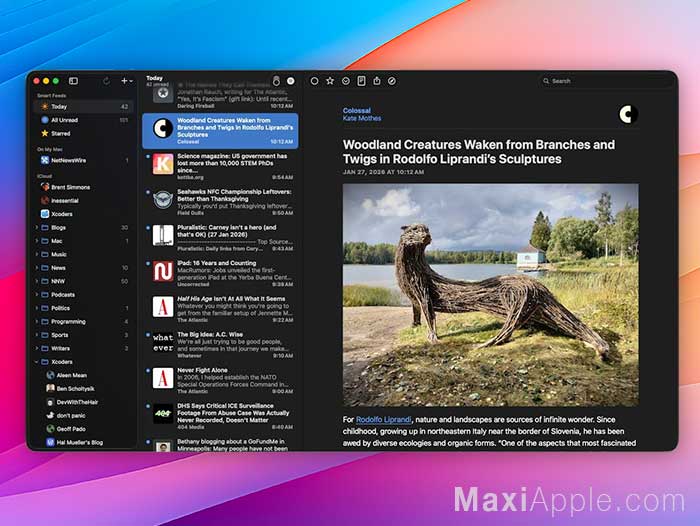700x526 pixels.
Task: Click the Colossal logo in article header
Action: 628,114
